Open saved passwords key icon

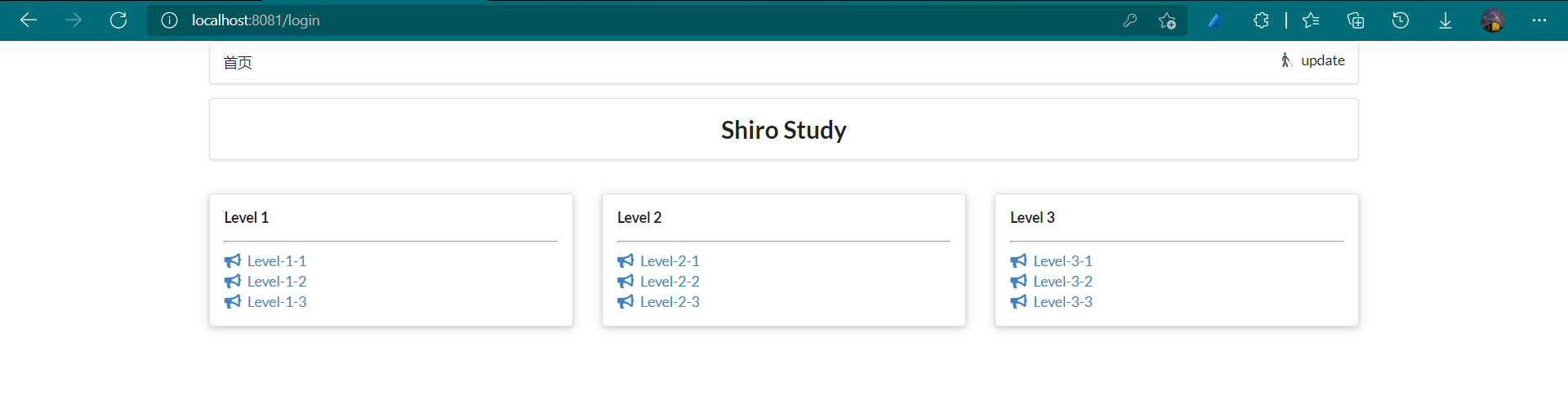(x=1130, y=20)
